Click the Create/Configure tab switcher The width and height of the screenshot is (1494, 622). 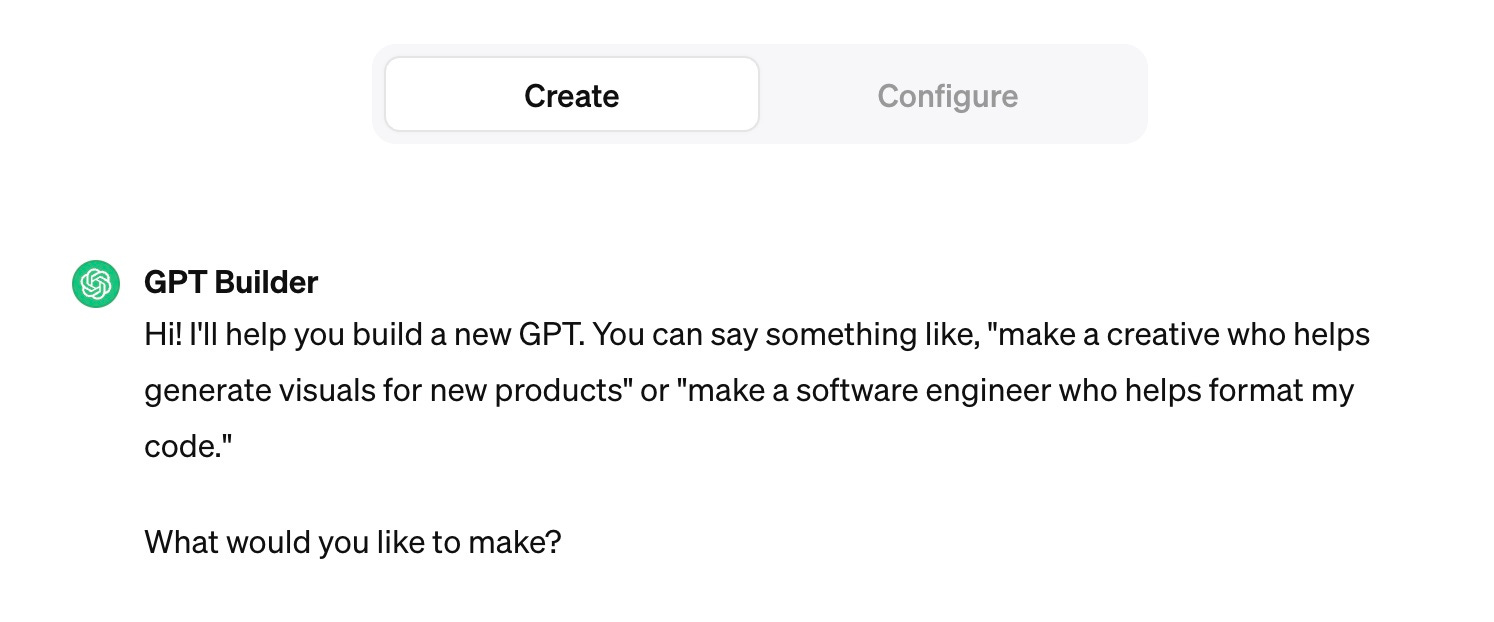coord(759,93)
